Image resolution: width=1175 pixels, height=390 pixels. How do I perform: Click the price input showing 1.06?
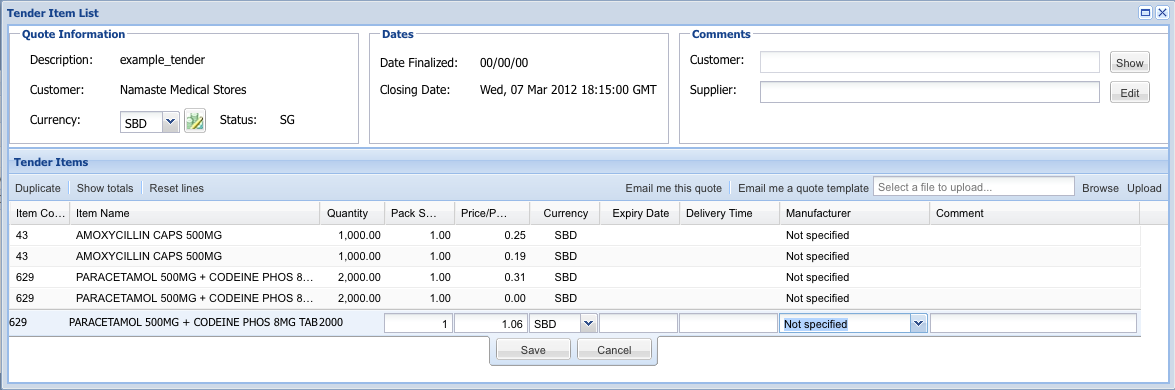click(x=491, y=323)
